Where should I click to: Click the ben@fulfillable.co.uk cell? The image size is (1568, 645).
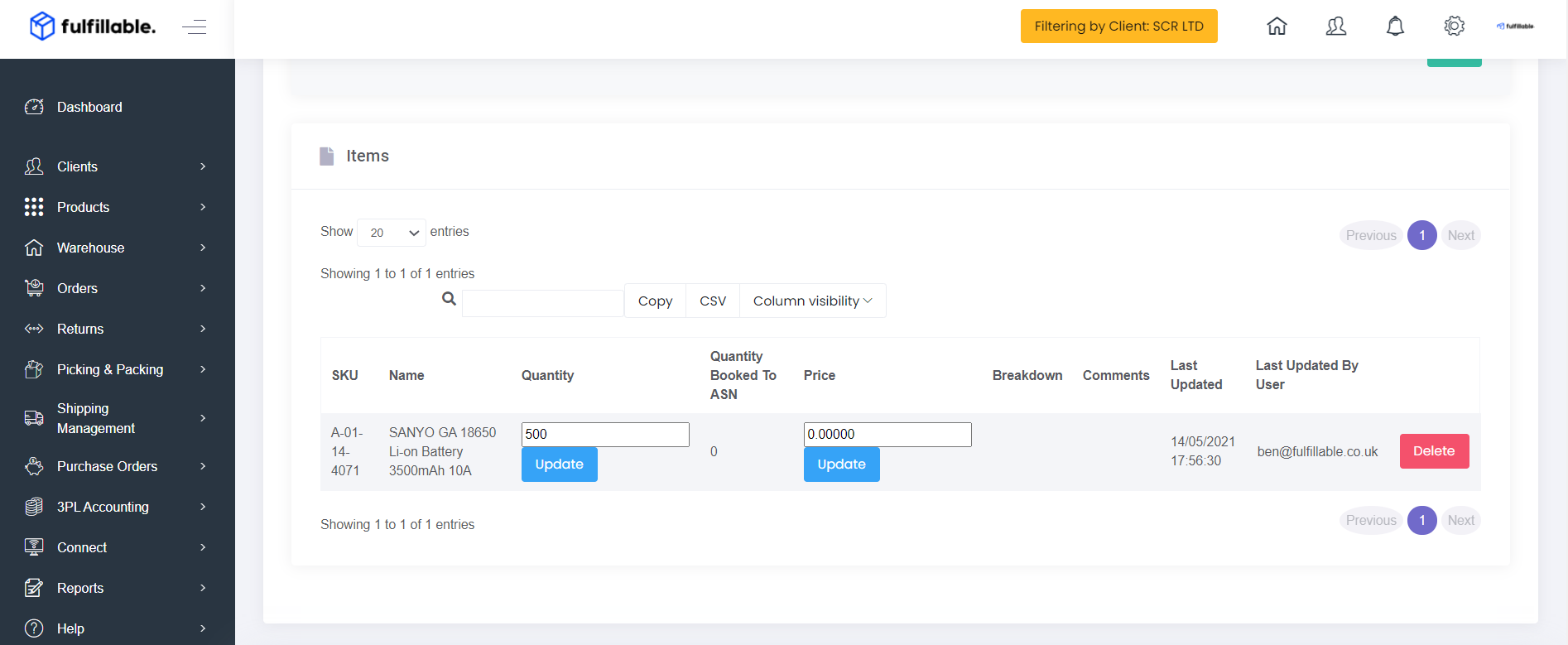pyautogui.click(x=1317, y=451)
